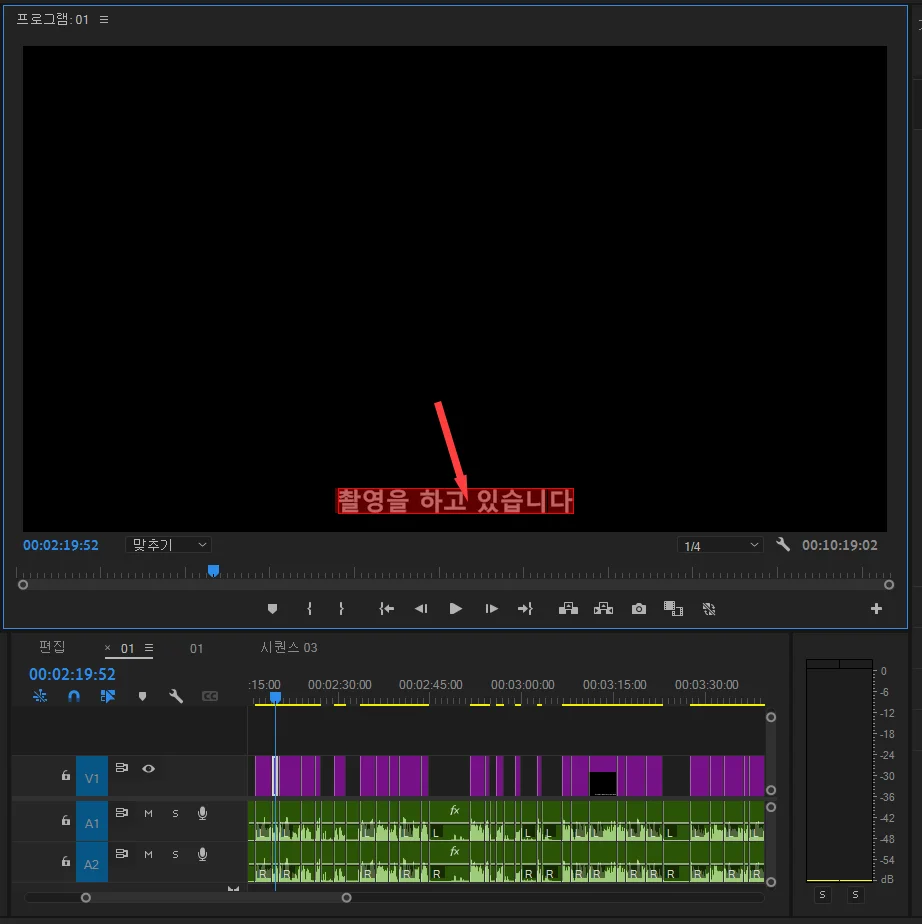This screenshot has height=924, width=922.
Task: Enable voice-over record on A2
Action: click(202, 854)
